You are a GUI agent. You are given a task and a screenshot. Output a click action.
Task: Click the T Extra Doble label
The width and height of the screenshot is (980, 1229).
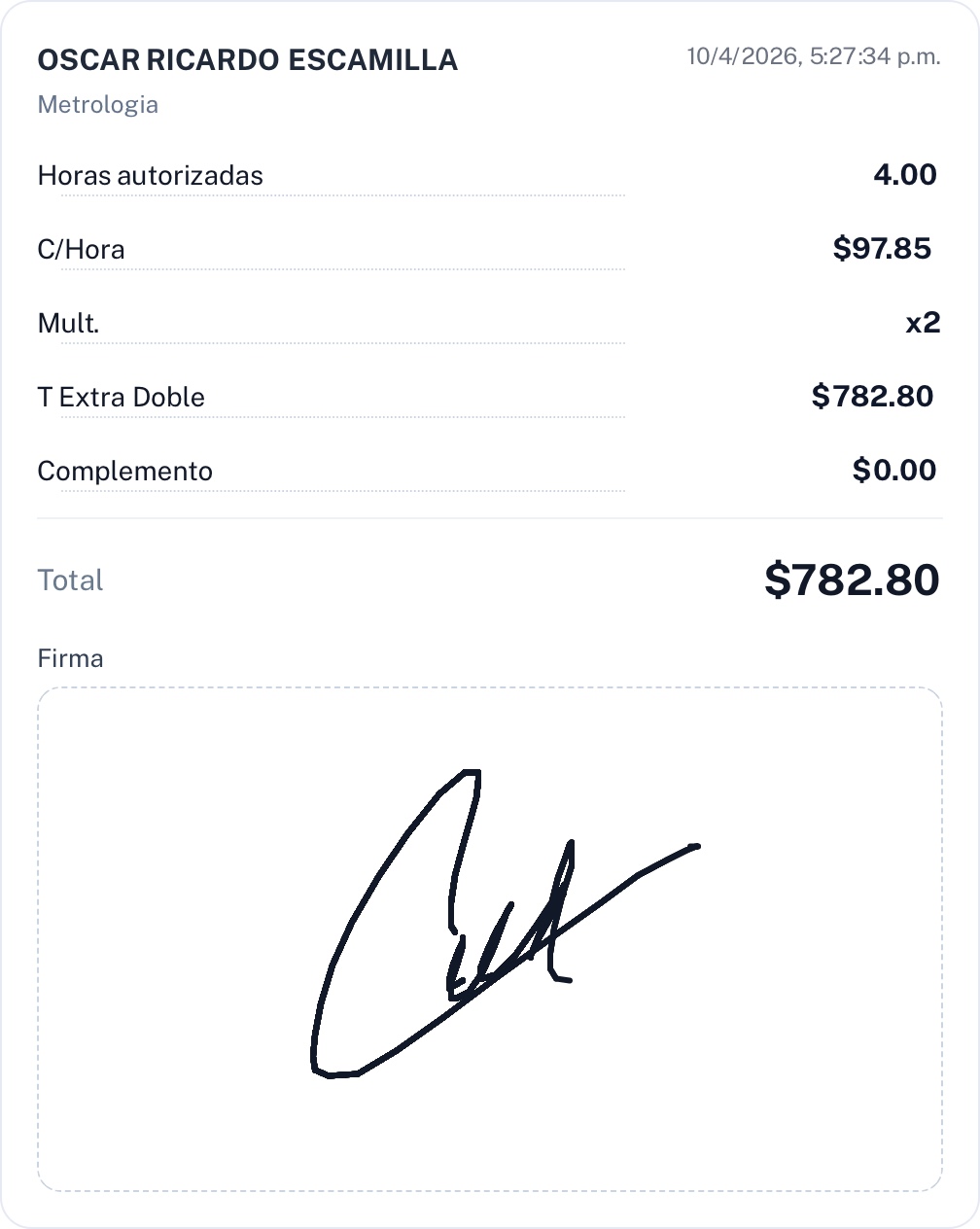121,398
